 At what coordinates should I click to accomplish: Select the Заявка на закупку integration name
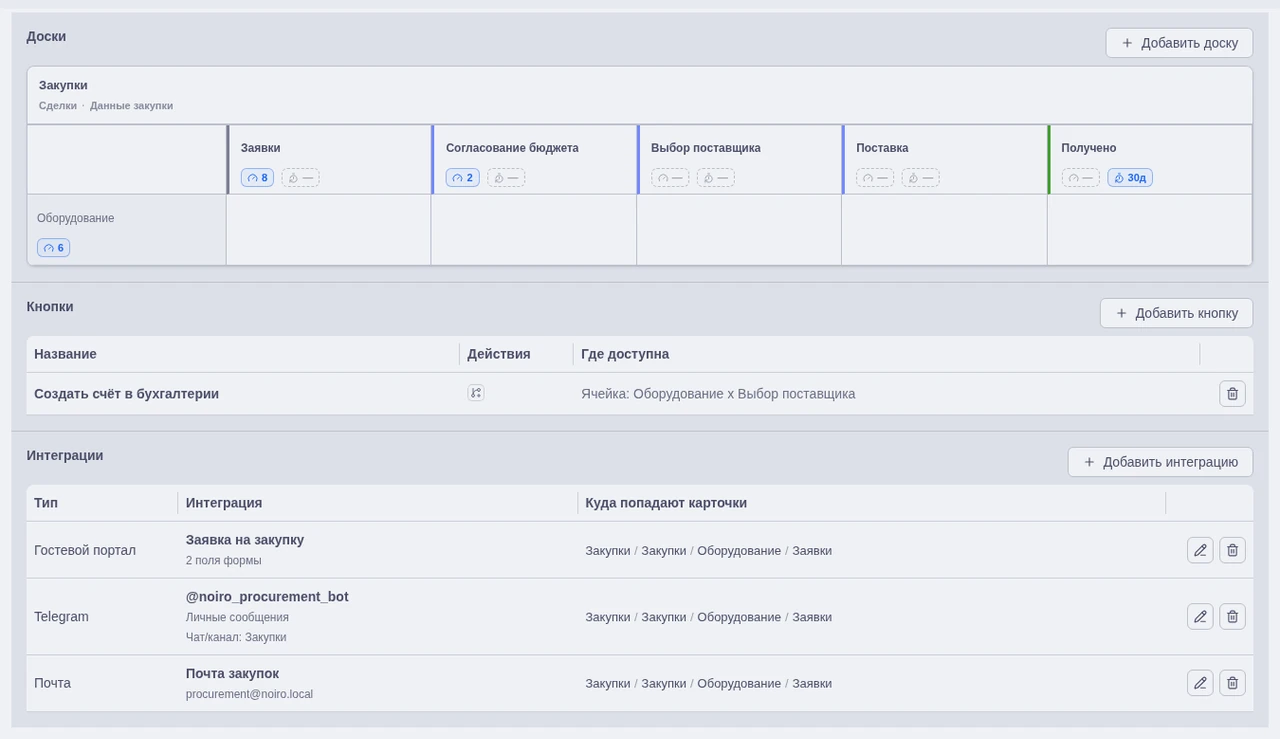coord(245,540)
